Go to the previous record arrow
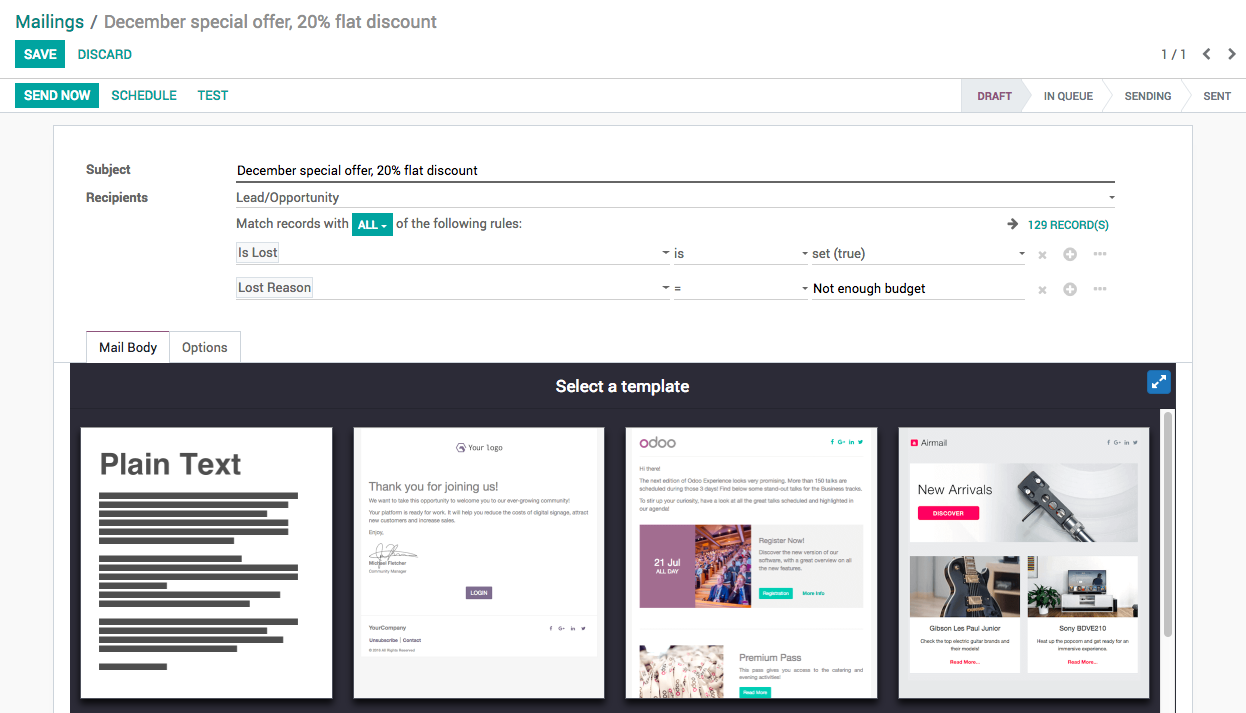 click(1207, 54)
